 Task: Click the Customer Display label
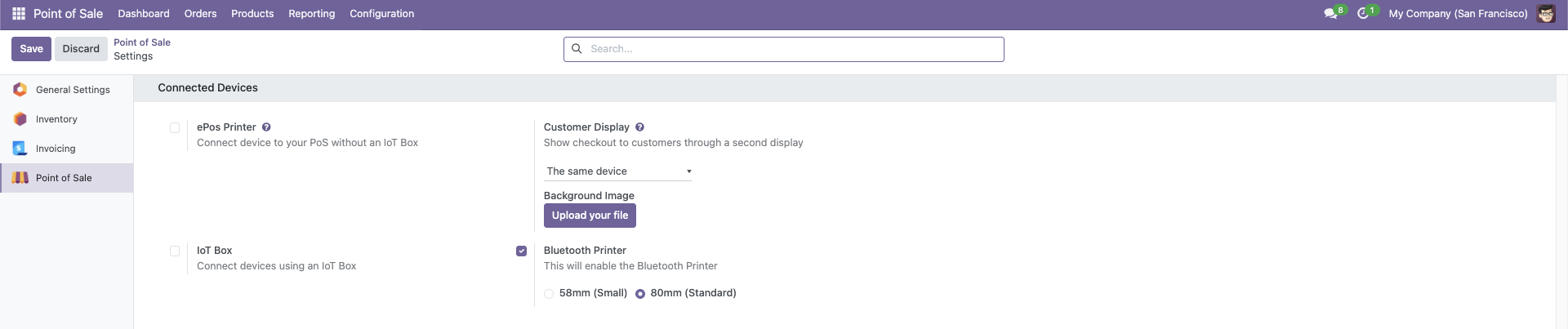pyautogui.click(x=586, y=127)
